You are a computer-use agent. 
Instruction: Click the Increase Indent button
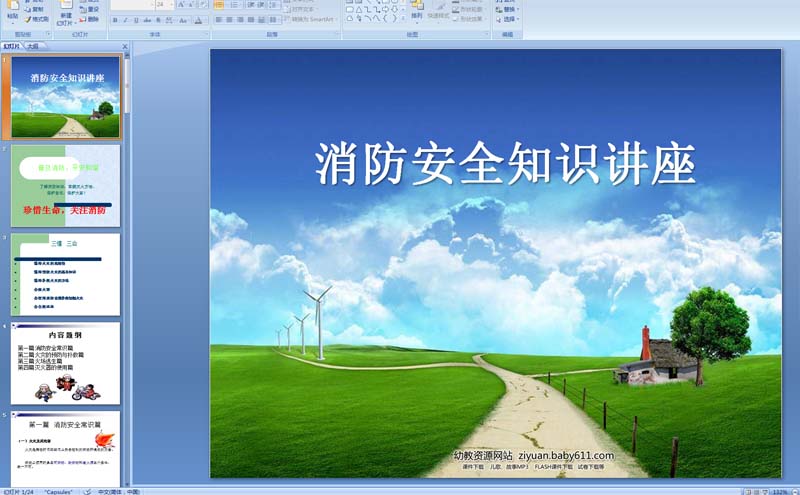tap(262, 5)
